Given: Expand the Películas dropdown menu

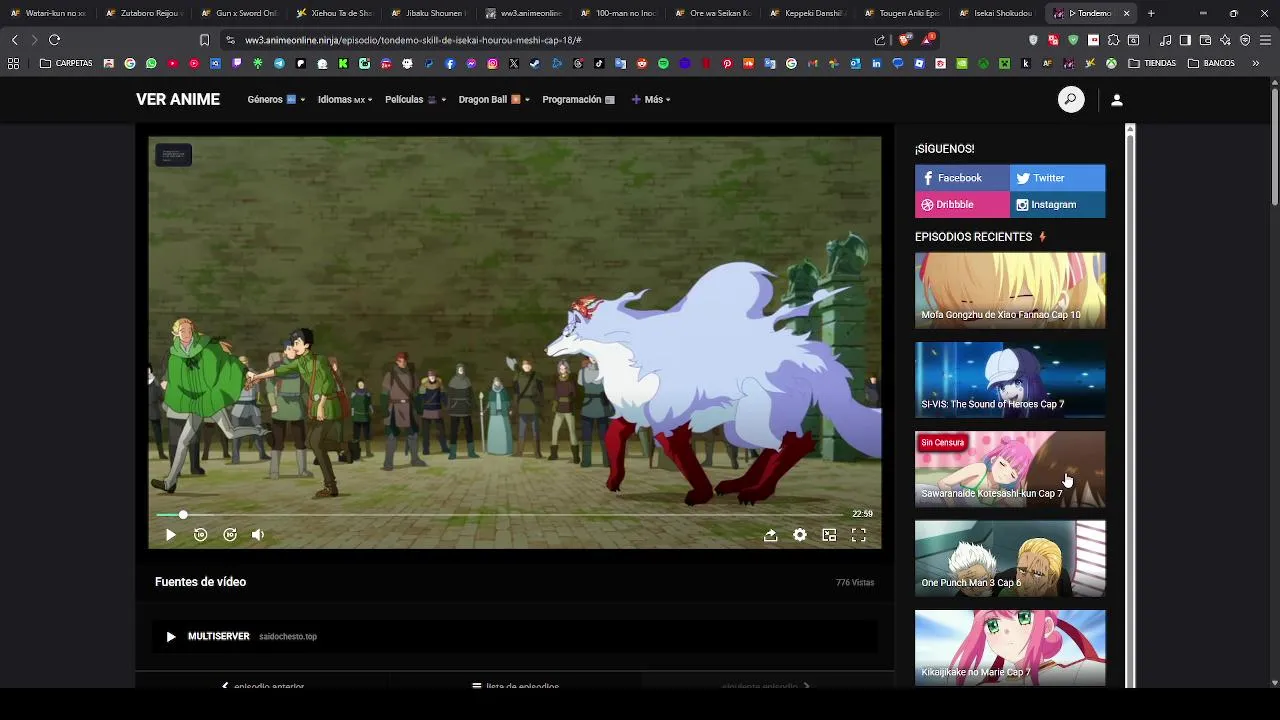Looking at the screenshot, I should (415, 100).
